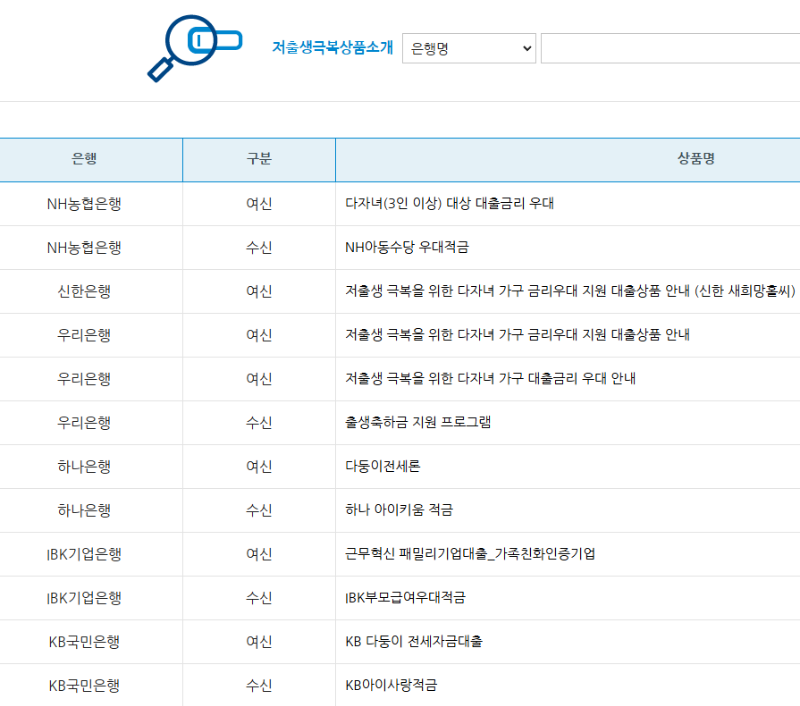Screen dimensions: 800x706
Task: Click the dropdown chevron next to 은행명
Action: tap(524, 48)
